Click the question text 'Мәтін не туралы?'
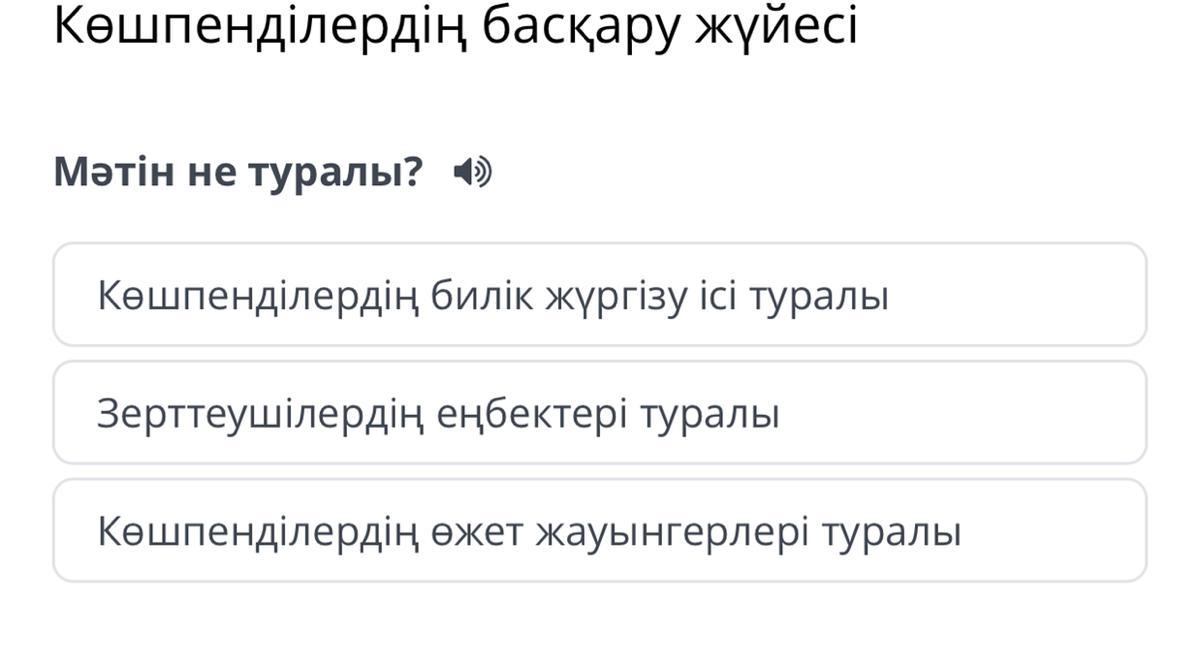 pyautogui.click(x=239, y=173)
